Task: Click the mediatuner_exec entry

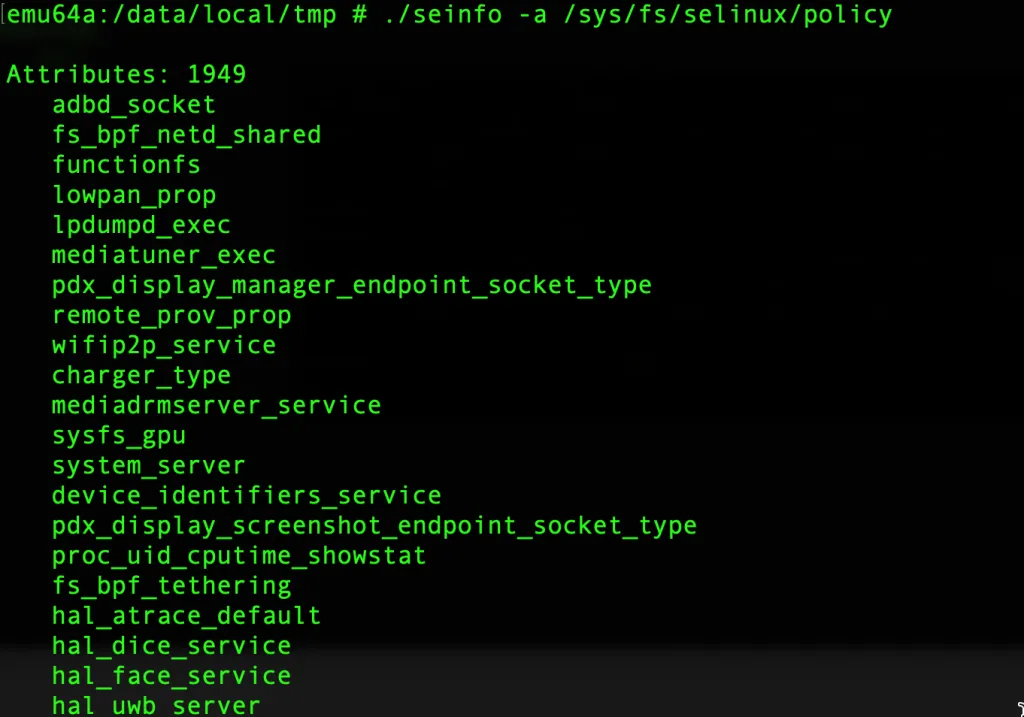Action: tap(163, 255)
